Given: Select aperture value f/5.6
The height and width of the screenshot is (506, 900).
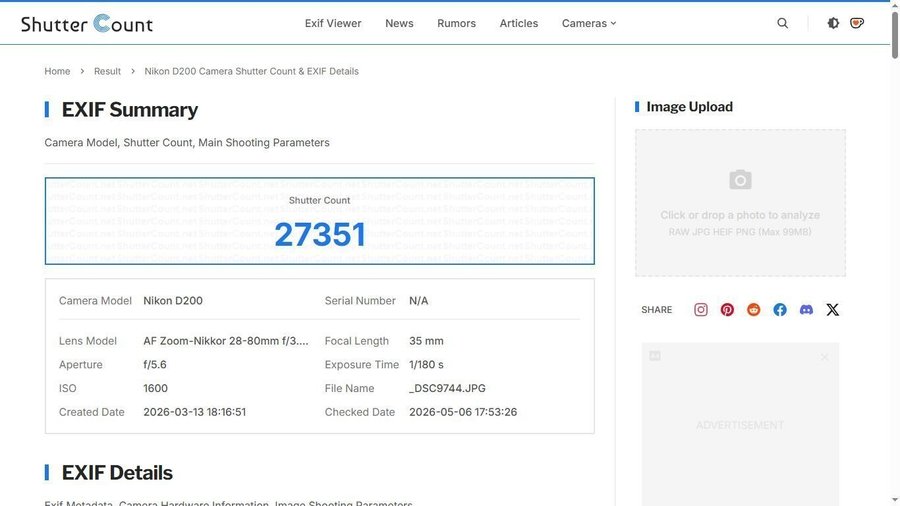Looking at the screenshot, I should pos(155,365).
